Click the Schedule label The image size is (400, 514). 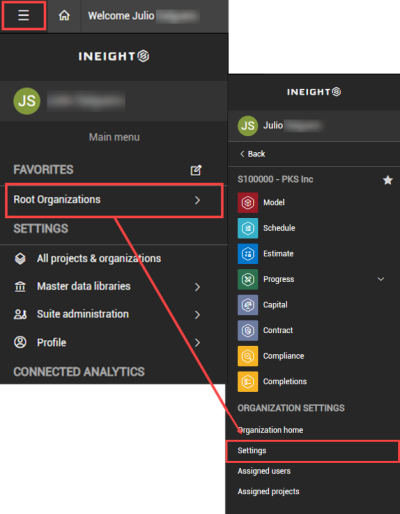279,228
